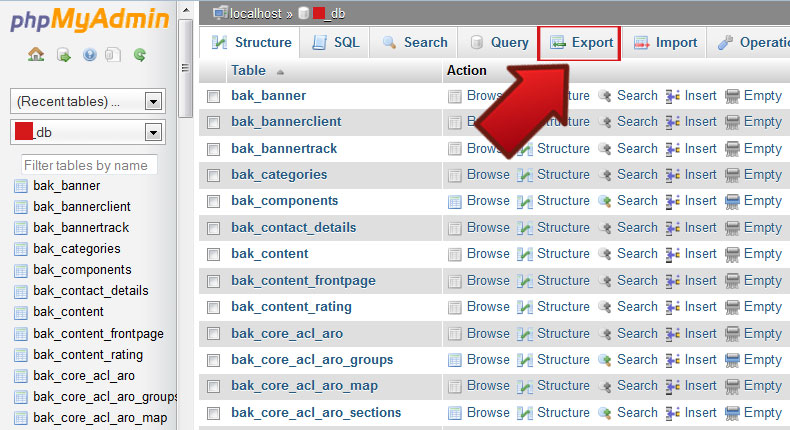Check the bak_banner row checkbox
Image resolution: width=790 pixels, height=430 pixels.
[x=213, y=96]
